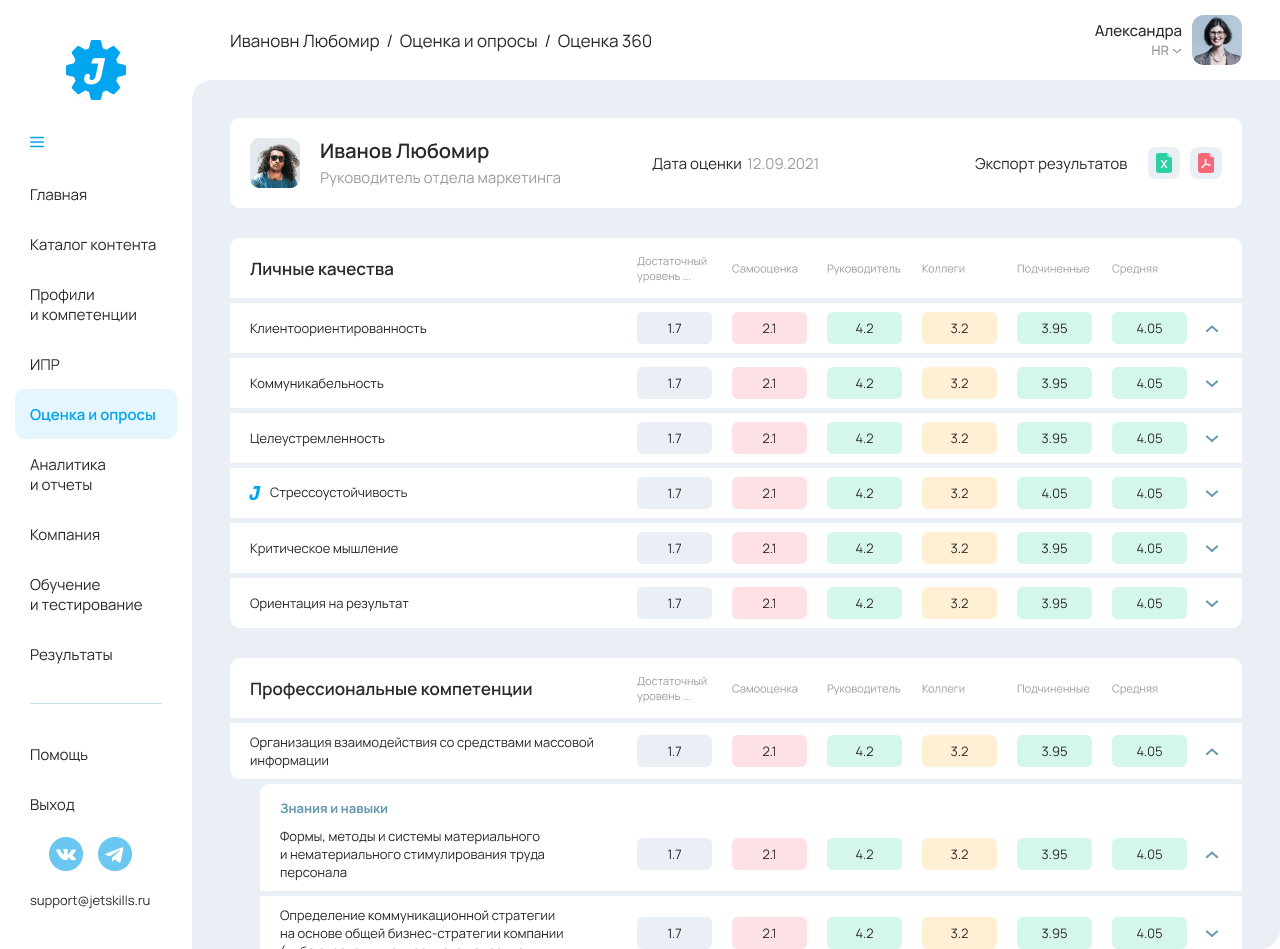
Task: Open Каталог контента menu item
Action: click(x=93, y=245)
